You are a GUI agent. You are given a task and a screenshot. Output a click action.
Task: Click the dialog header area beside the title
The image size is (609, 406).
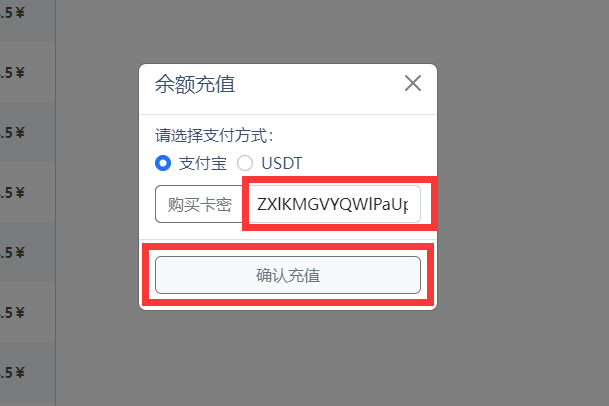(x=318, y=84)
